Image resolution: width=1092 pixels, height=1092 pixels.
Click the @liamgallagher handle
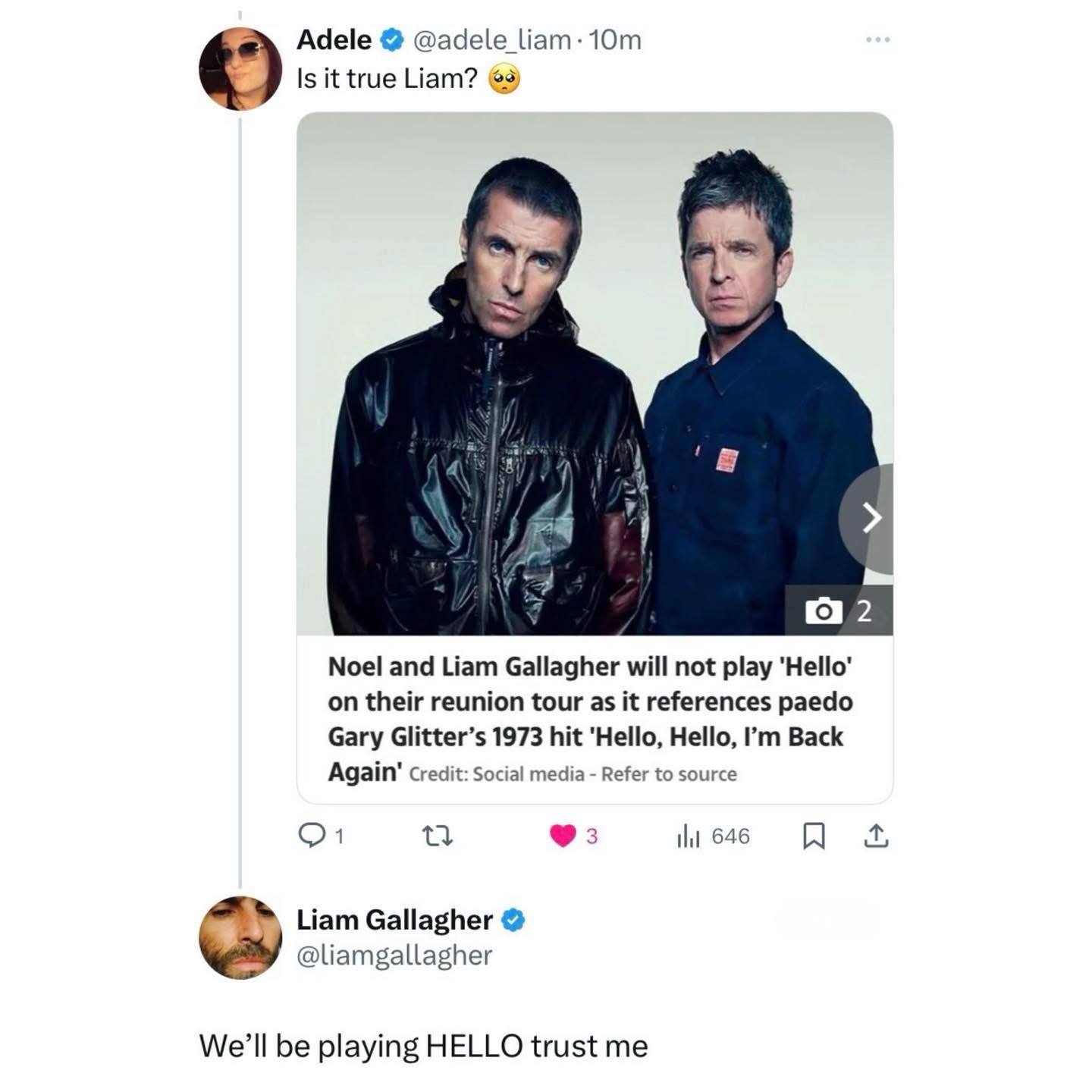coord(394,955)
